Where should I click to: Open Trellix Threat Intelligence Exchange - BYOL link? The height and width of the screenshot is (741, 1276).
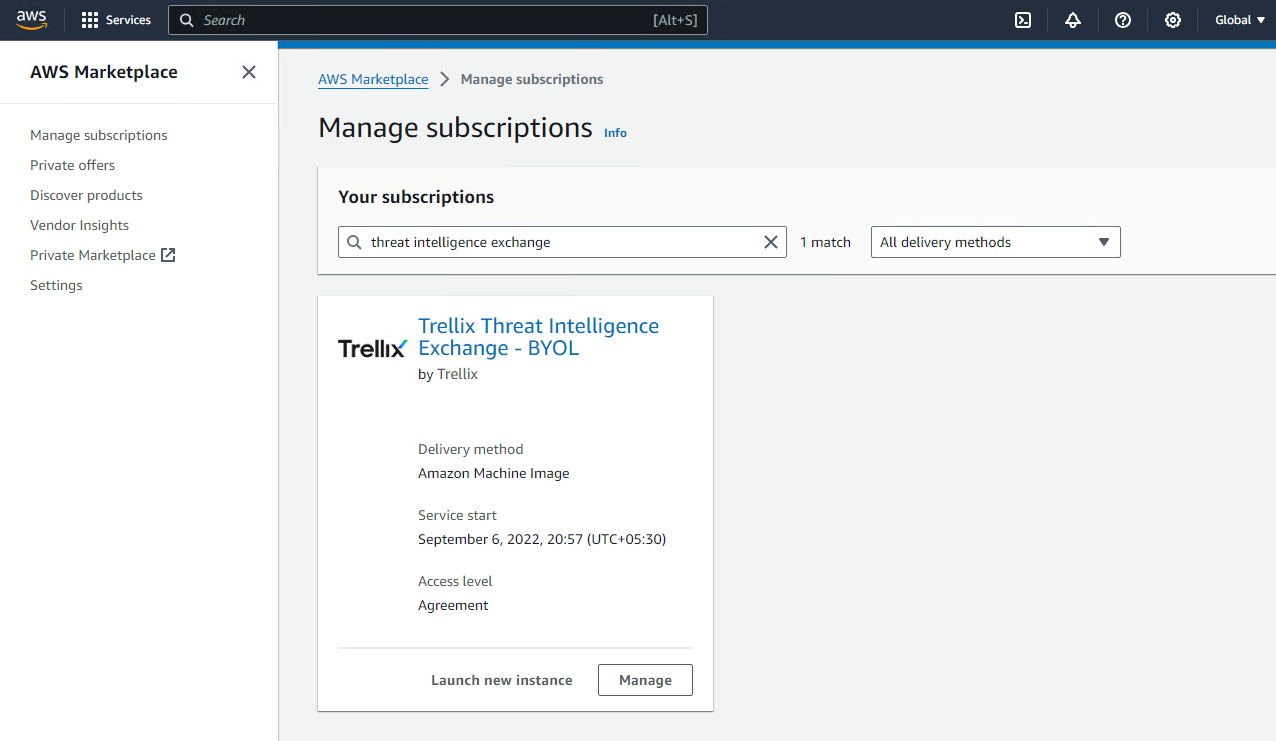click(x=538, y=337)
